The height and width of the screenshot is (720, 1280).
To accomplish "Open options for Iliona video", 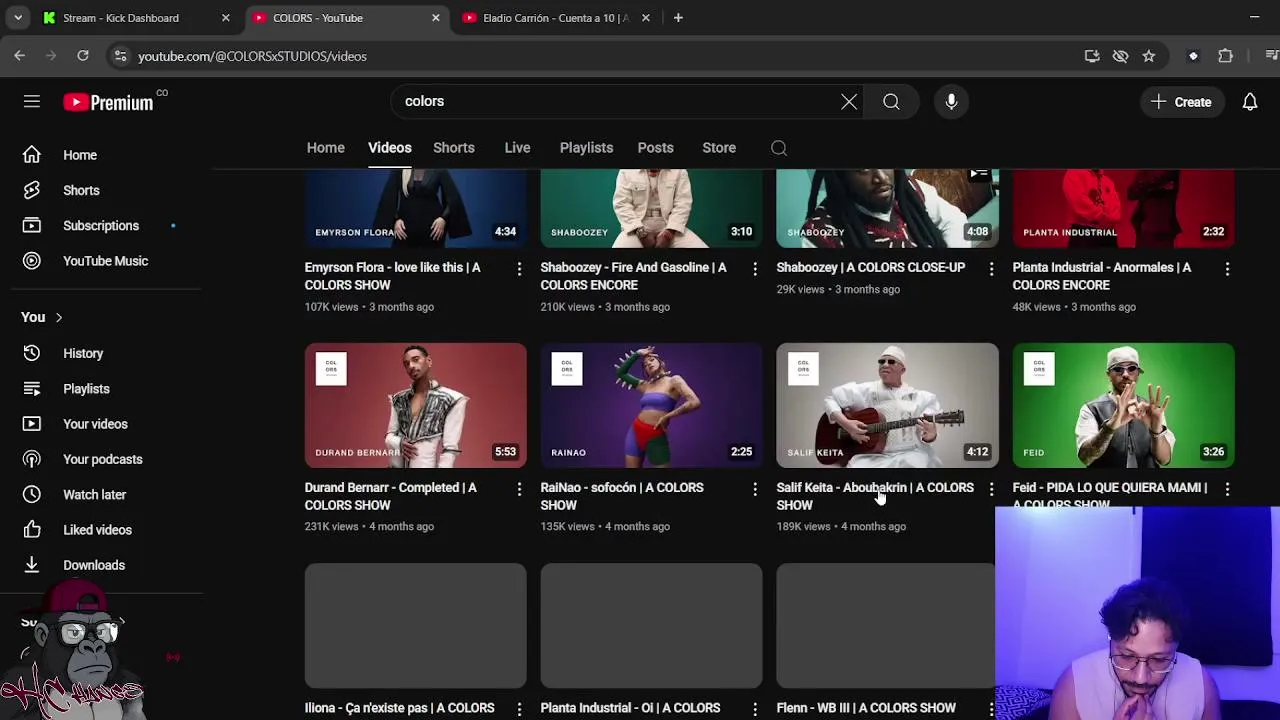I will tap(519, 708).
